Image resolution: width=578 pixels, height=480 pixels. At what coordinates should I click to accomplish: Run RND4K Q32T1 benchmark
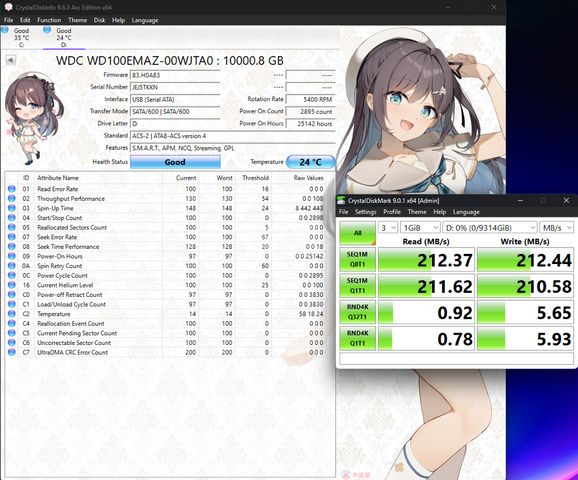(x=357, y=312)
